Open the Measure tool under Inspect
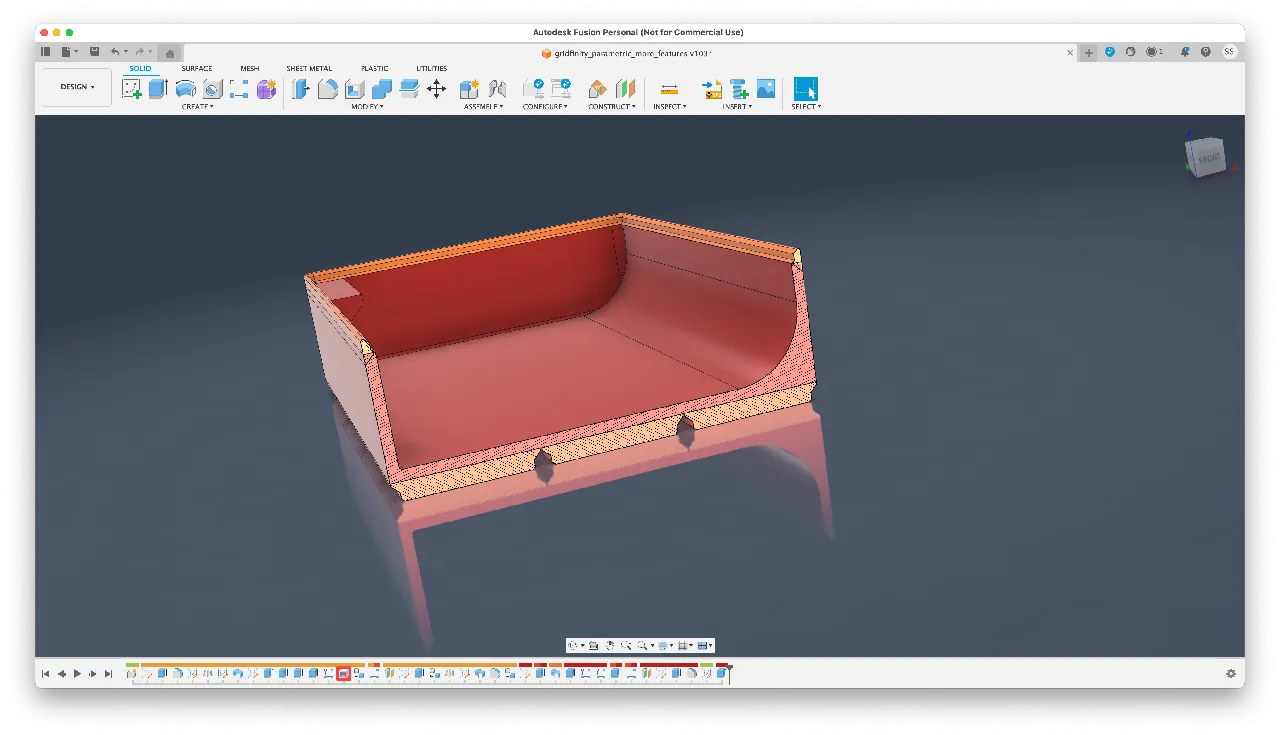Viewport: 1280px width, 735px height. [x=668, y=89]
